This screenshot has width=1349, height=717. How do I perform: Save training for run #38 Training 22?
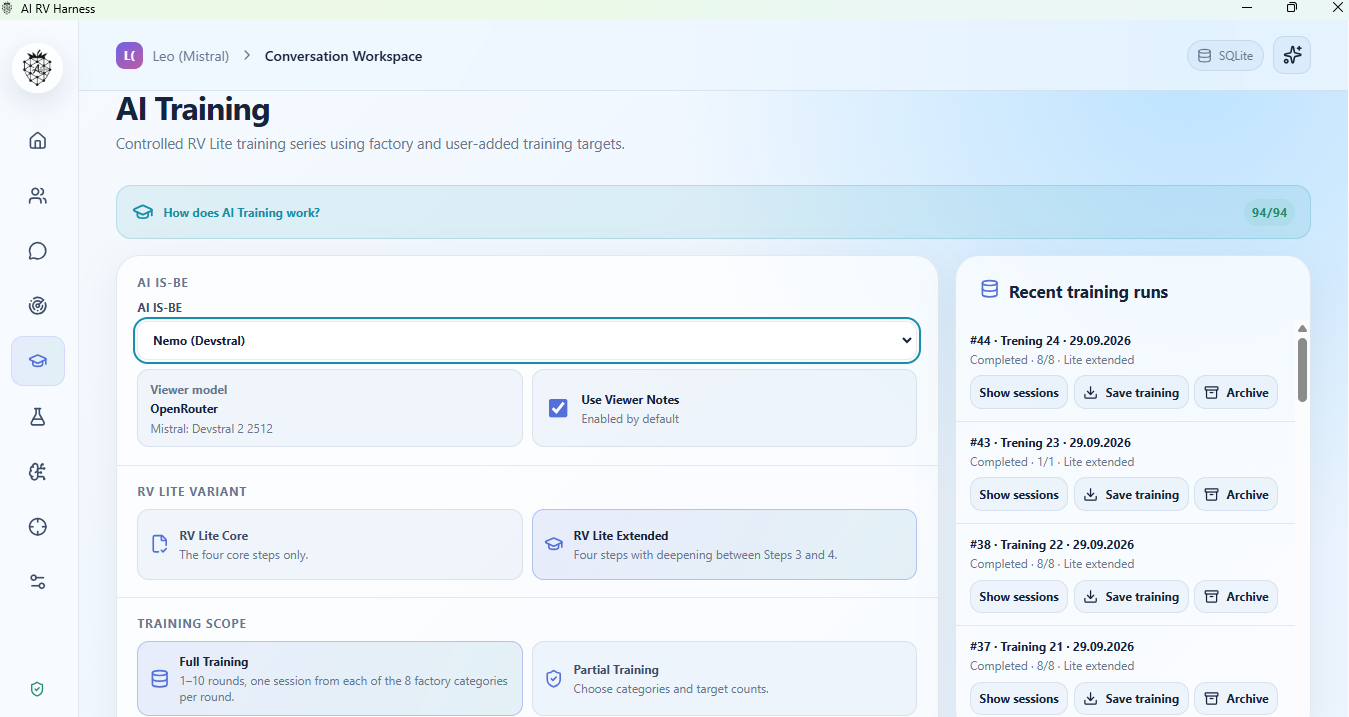tap(1132, 597)
